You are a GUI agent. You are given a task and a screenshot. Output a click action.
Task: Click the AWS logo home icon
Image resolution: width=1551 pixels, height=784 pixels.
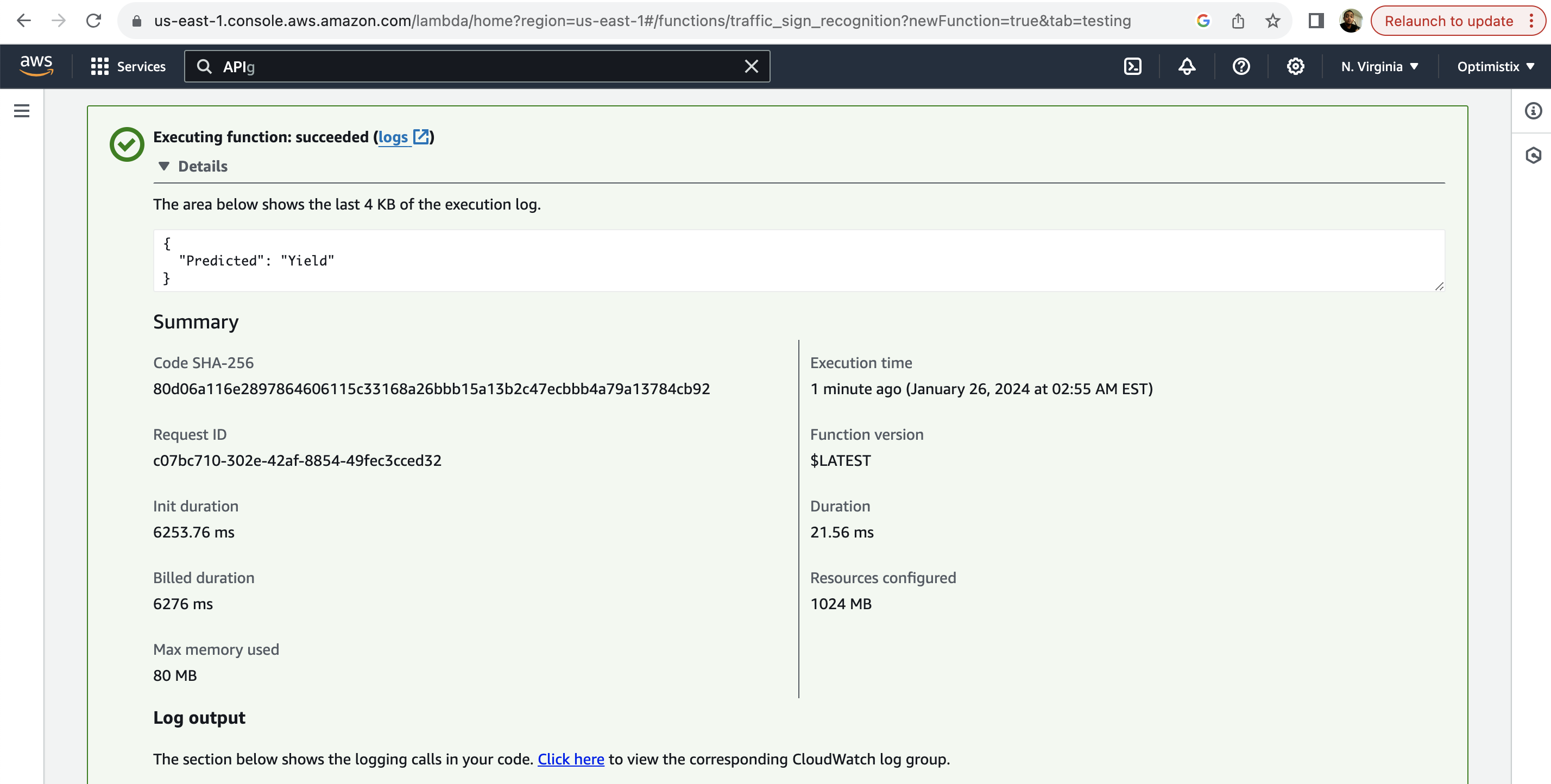[36, 66]
